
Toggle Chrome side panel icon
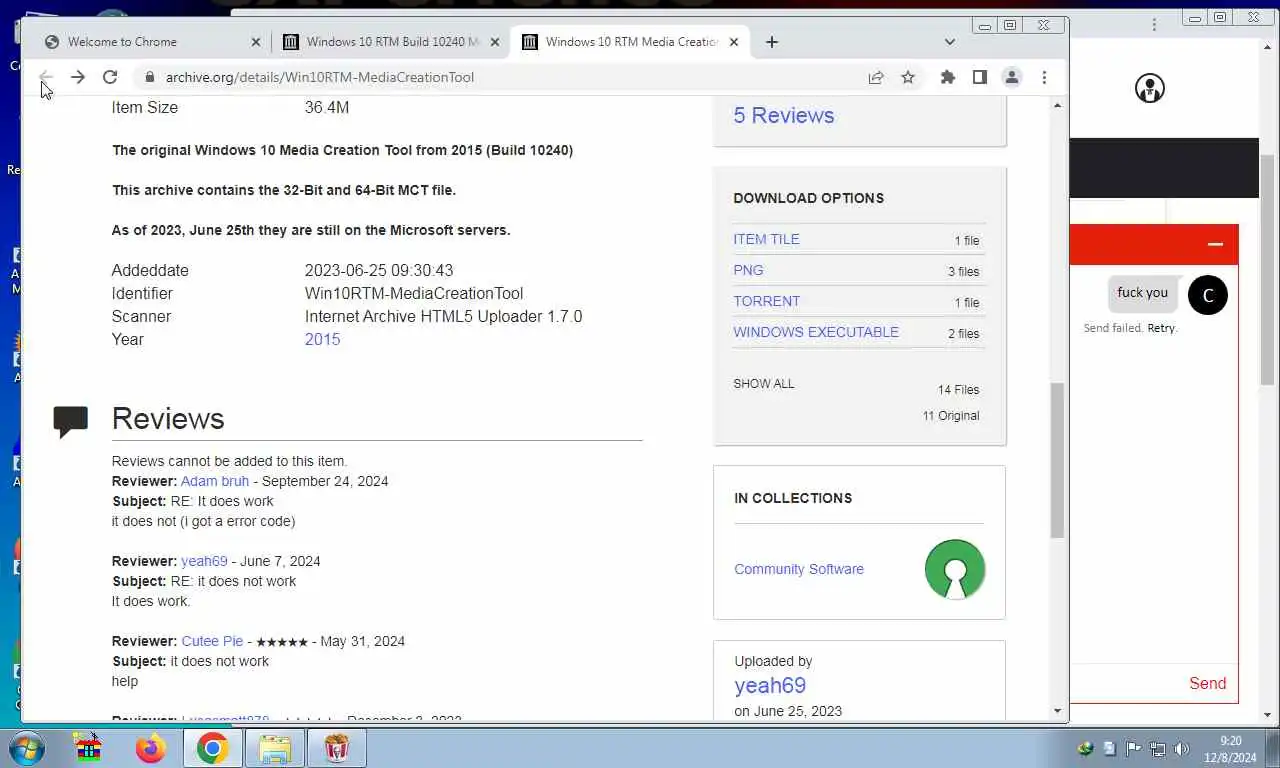[980, 77]
